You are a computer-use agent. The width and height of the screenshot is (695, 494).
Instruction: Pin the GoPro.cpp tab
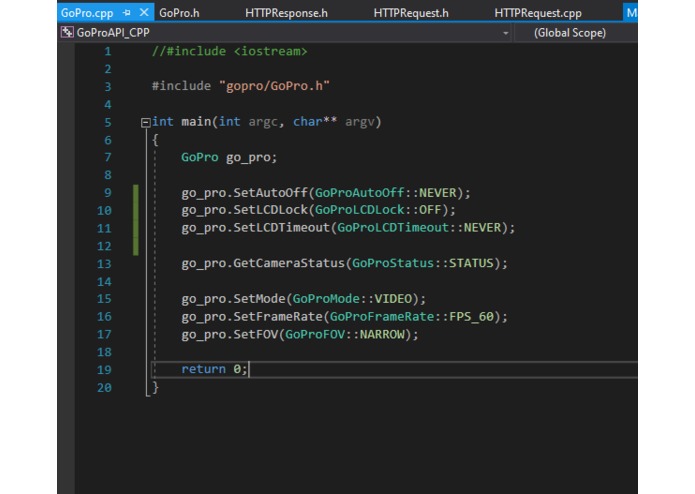tap(127, 13)
